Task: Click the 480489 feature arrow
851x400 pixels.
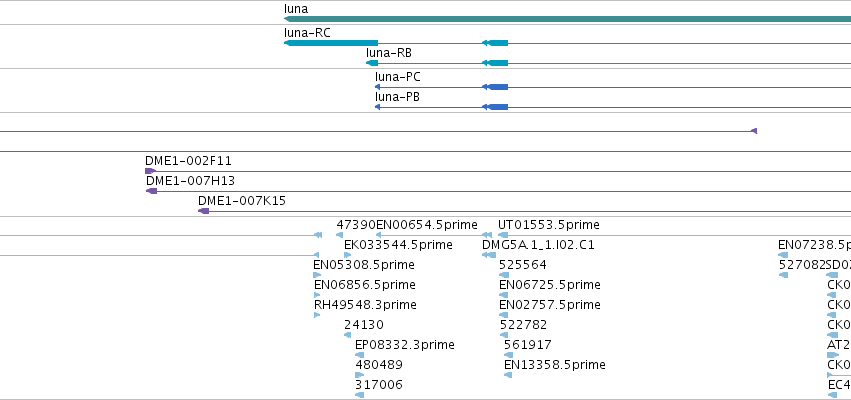Action: click(359, 375)
